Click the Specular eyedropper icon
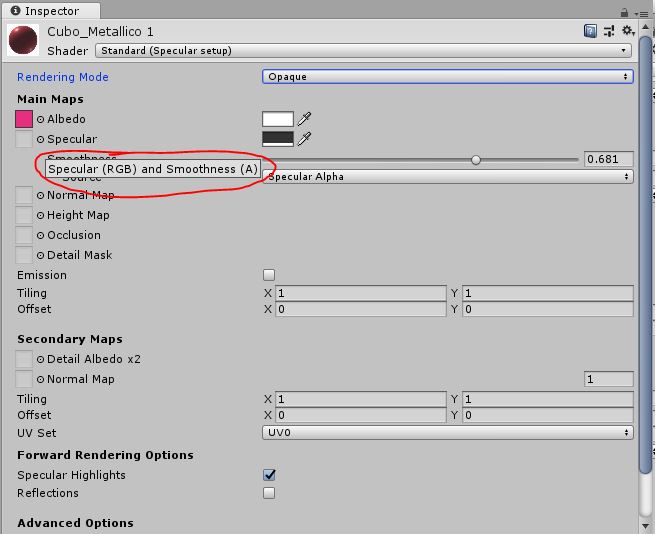Image resolution: width=655 pixels, height=534 pixels. click(x=305, y=139)
